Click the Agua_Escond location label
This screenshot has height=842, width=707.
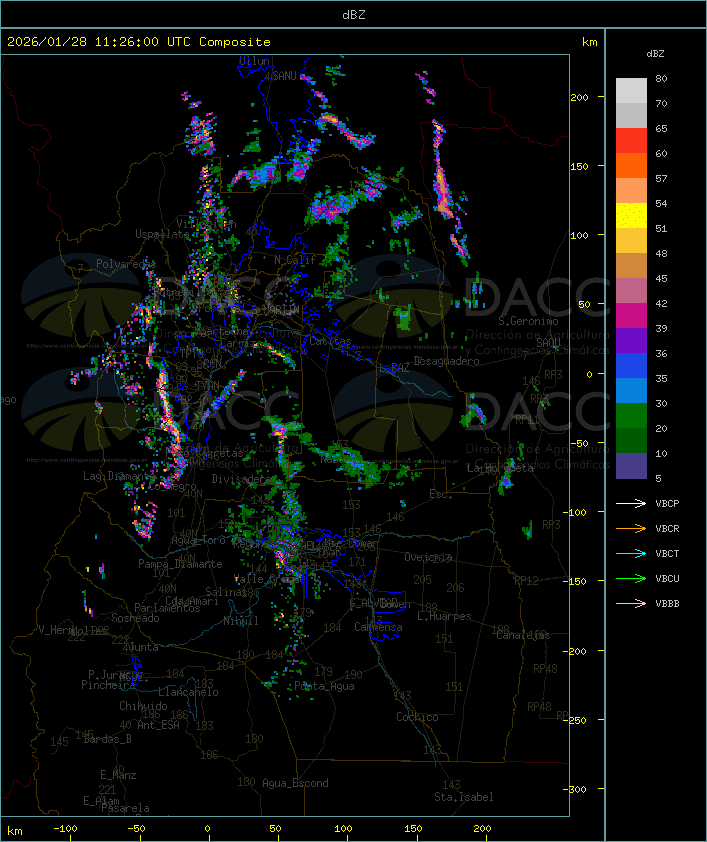[x=295, y=783]
